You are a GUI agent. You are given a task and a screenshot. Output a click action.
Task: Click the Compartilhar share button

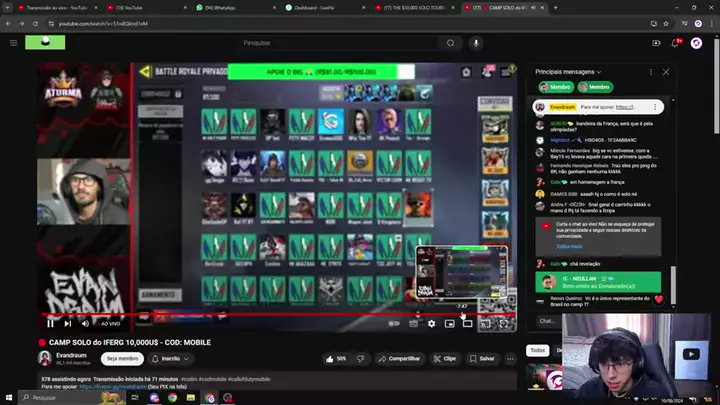tap(400, 358)
